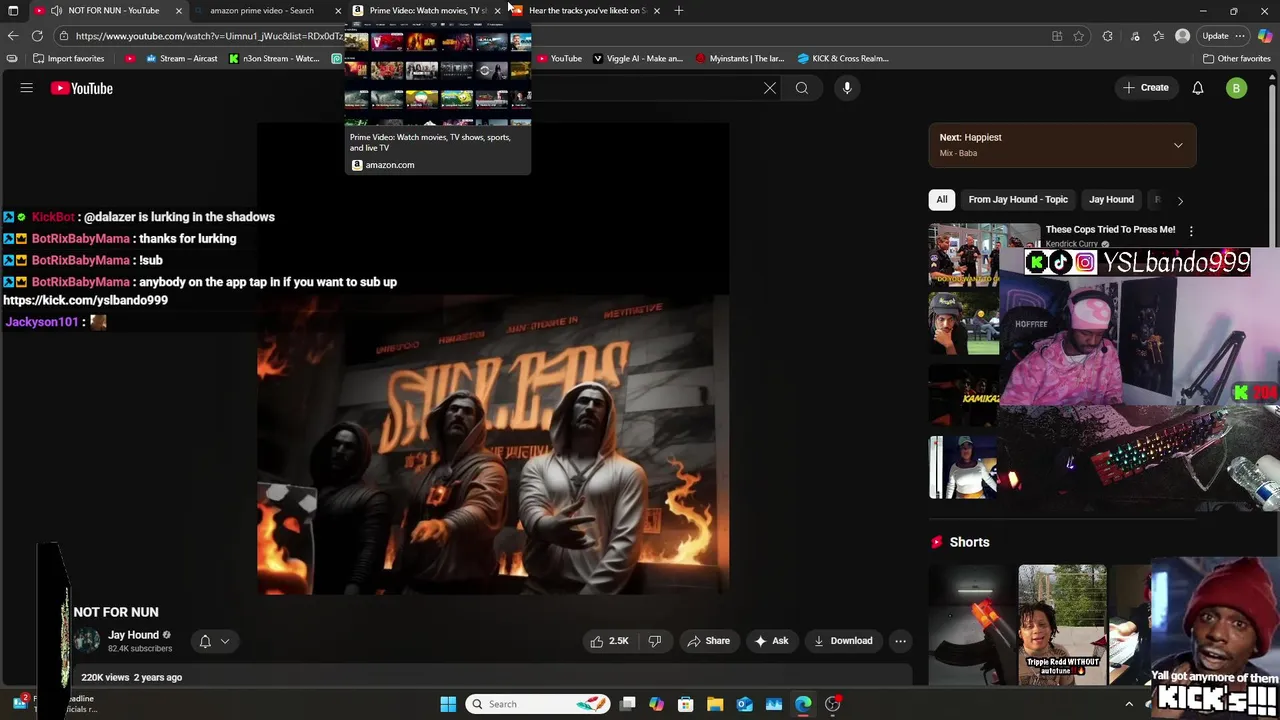1280x720 pixels.
Task: Click the 220K views 2 years ago text
Action: [131, 677]
